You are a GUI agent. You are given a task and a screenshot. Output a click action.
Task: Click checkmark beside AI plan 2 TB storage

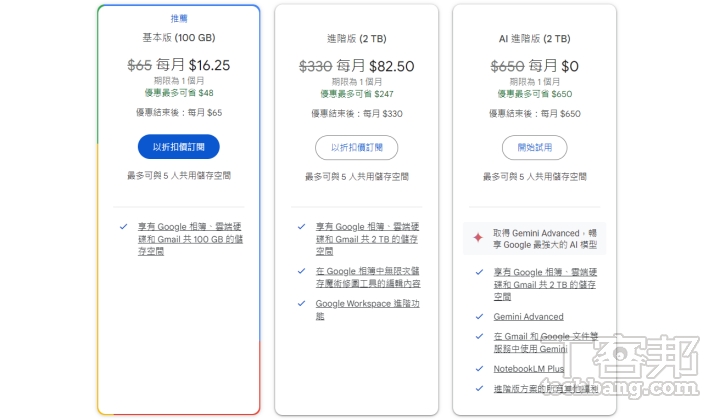[479, 272]
